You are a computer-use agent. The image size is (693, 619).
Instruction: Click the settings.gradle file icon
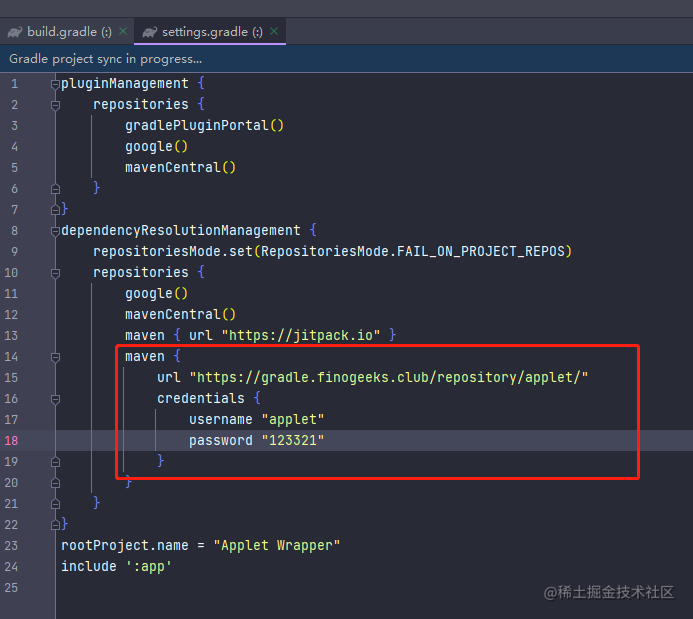point(149,32)
